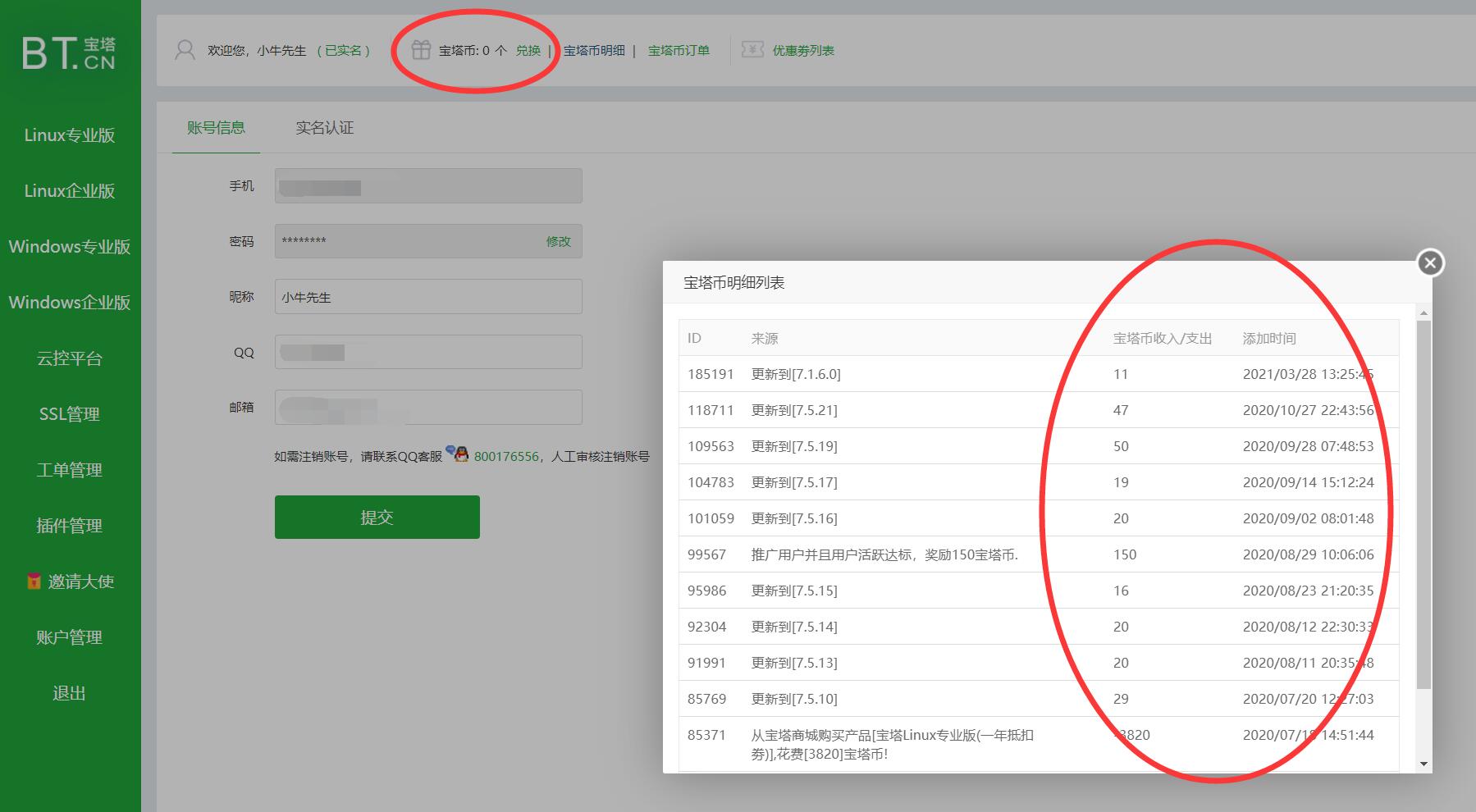Image resolution: width=1476 pixels, height=812 pixels.
Task: Select row ID 95986
Action: [x=706, y=591]
